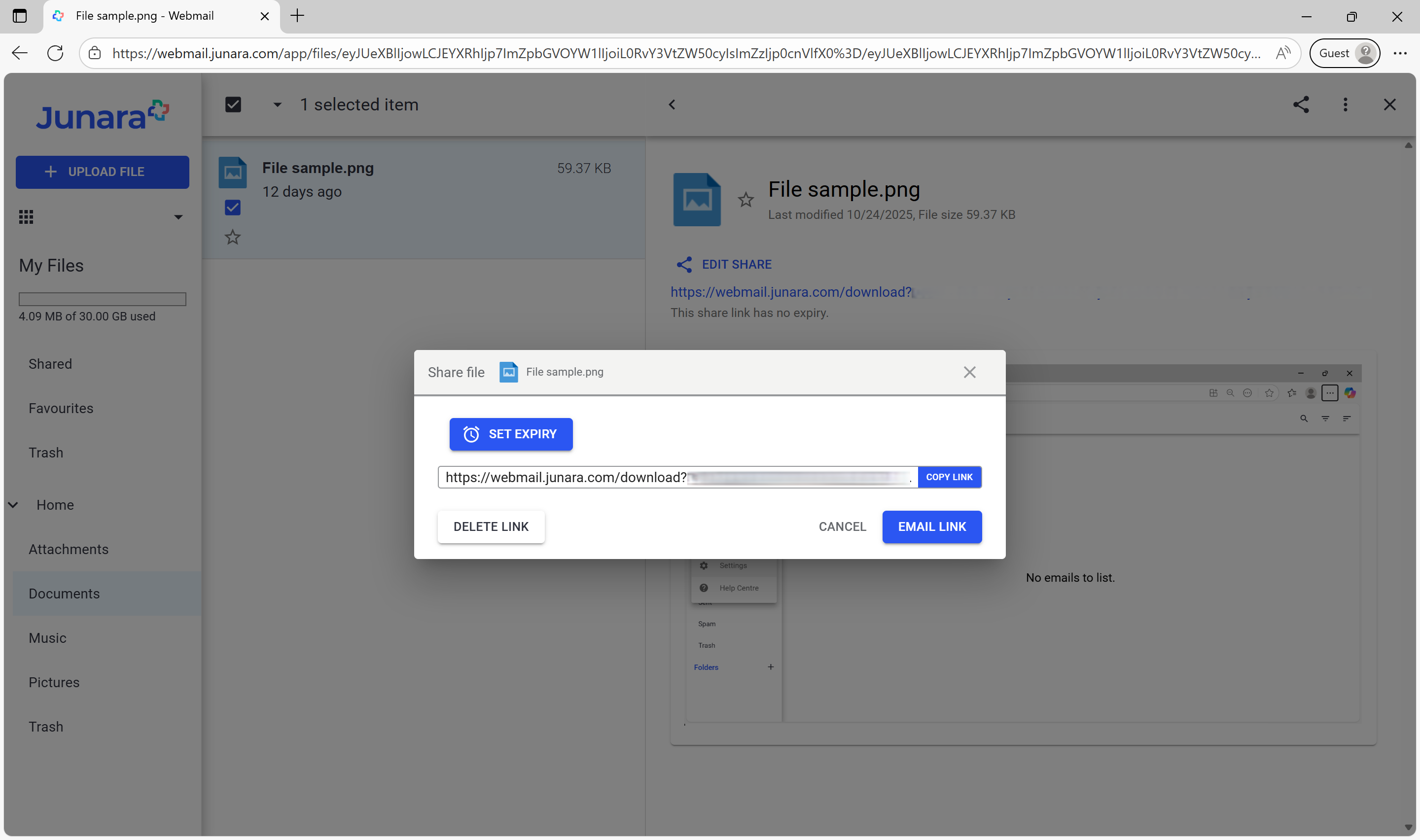
Task: Open the Shared section in sidebar
Action: coord(50,364)
